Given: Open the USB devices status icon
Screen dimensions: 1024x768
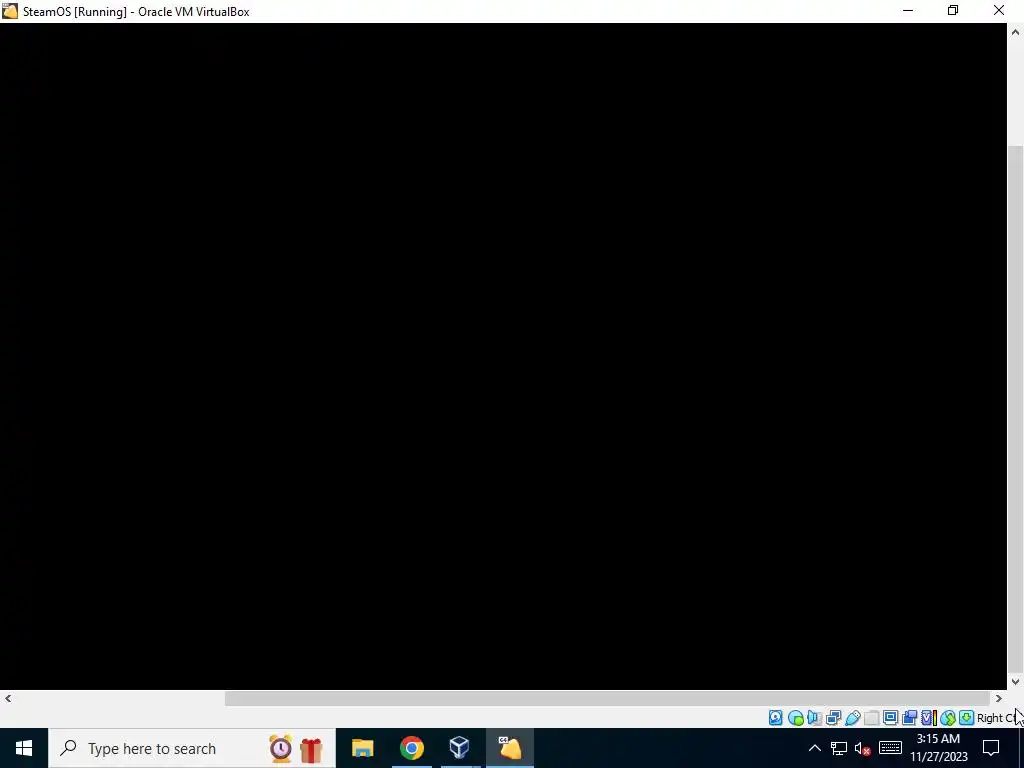Looking at the screenshot, I should (852, 718).
